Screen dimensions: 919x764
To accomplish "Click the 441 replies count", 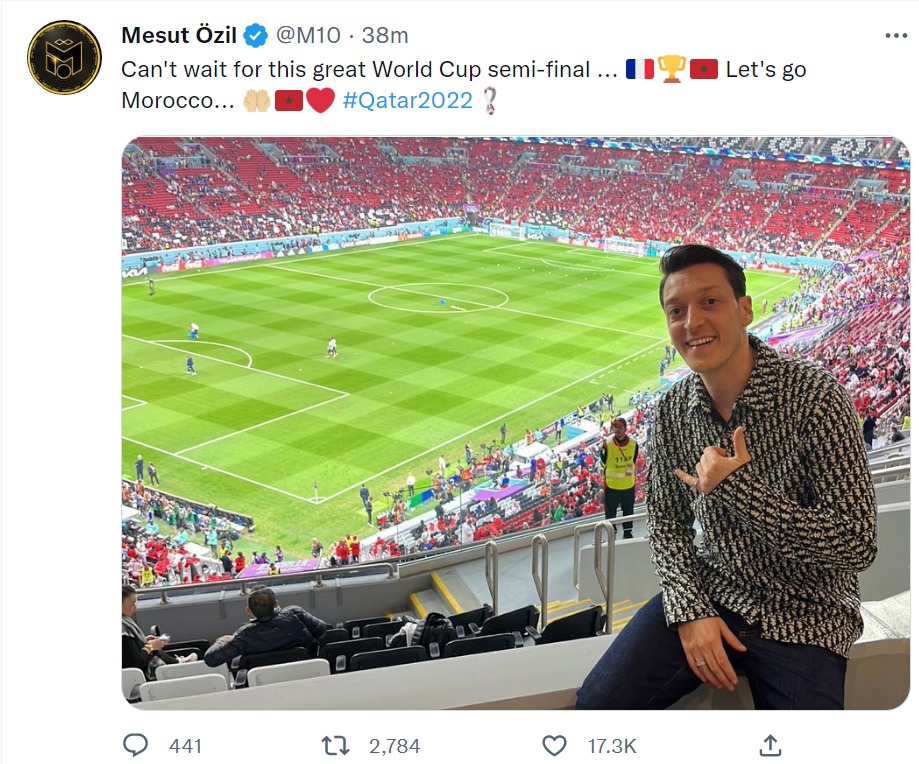I will click(186, 746).
